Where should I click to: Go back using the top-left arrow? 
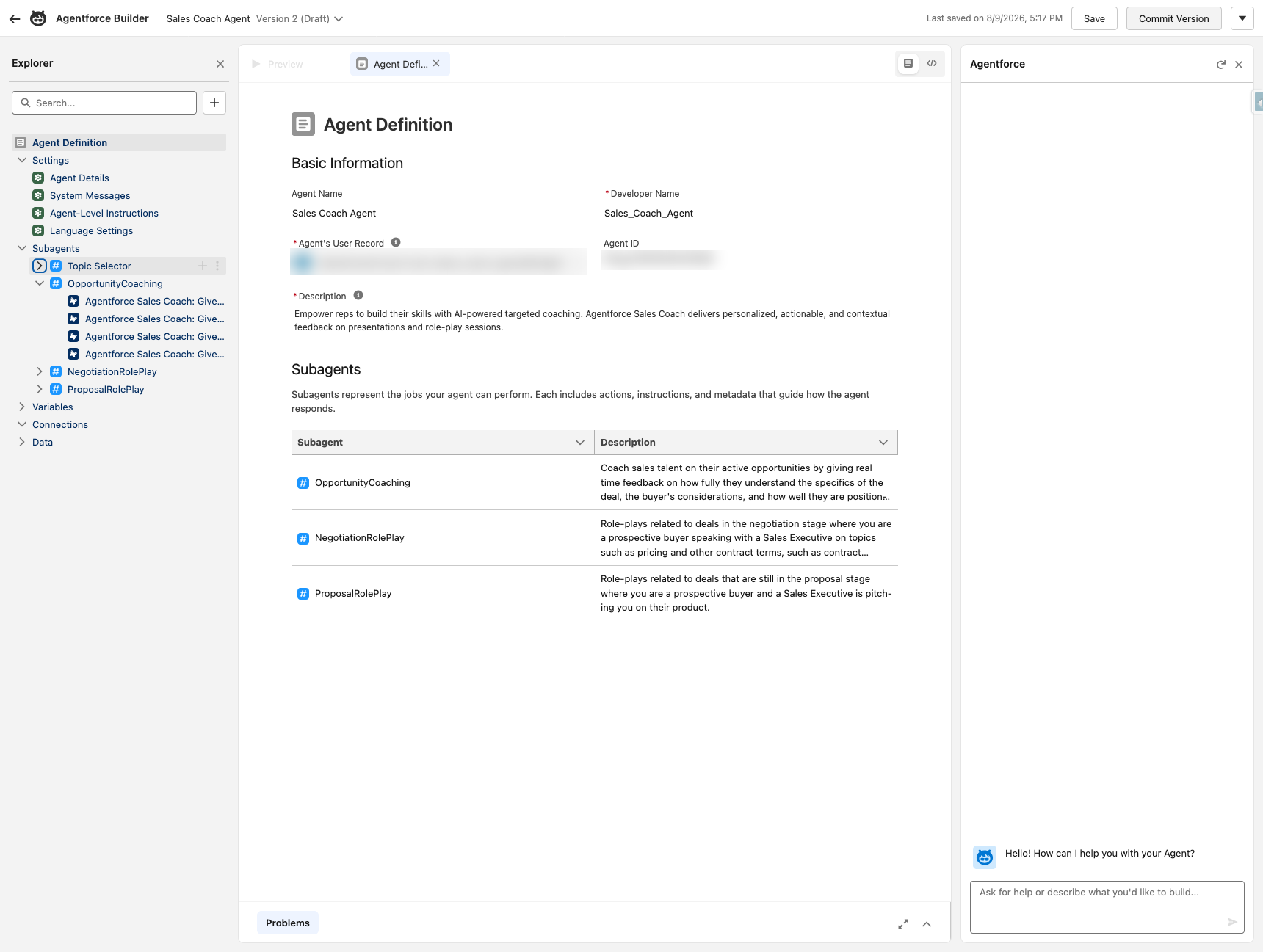click(15, 18)
